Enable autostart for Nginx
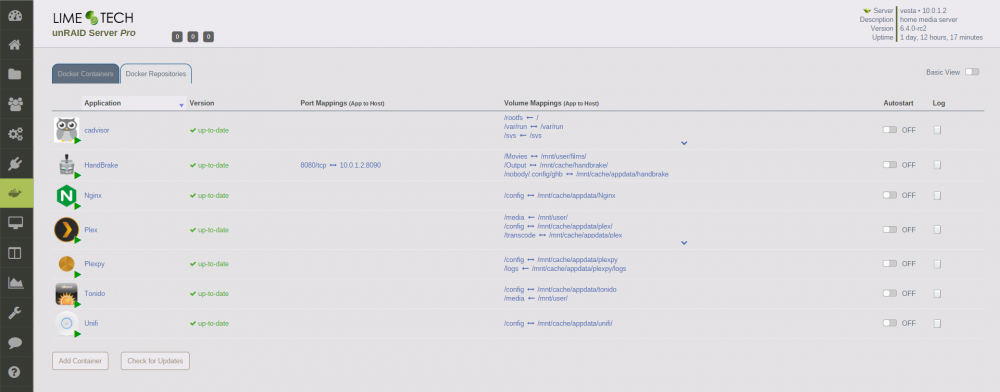Screen dimensions: 1000x392 coord(890,196)
